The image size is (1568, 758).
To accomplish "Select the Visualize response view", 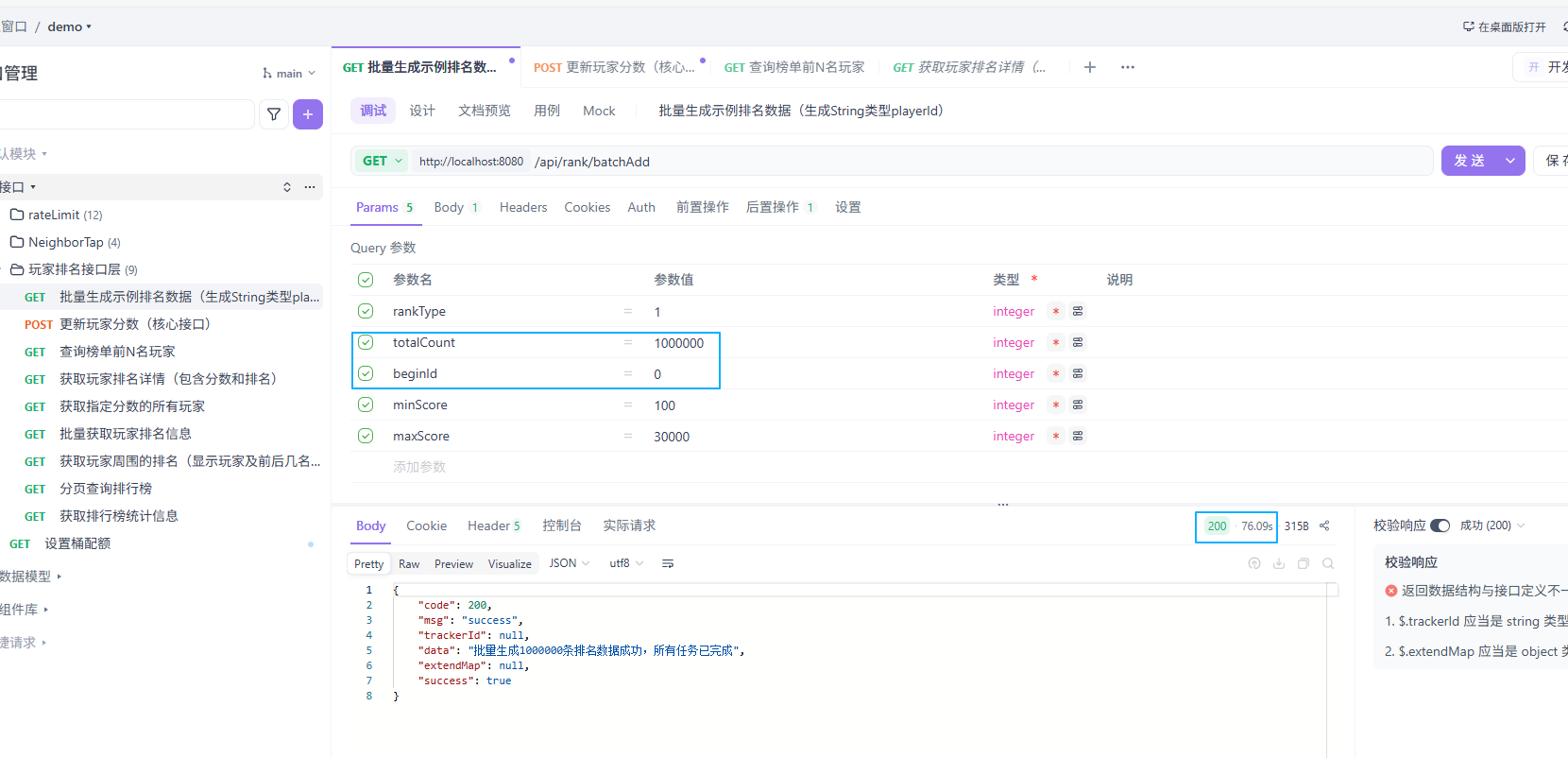I will (x=509, y=563).
